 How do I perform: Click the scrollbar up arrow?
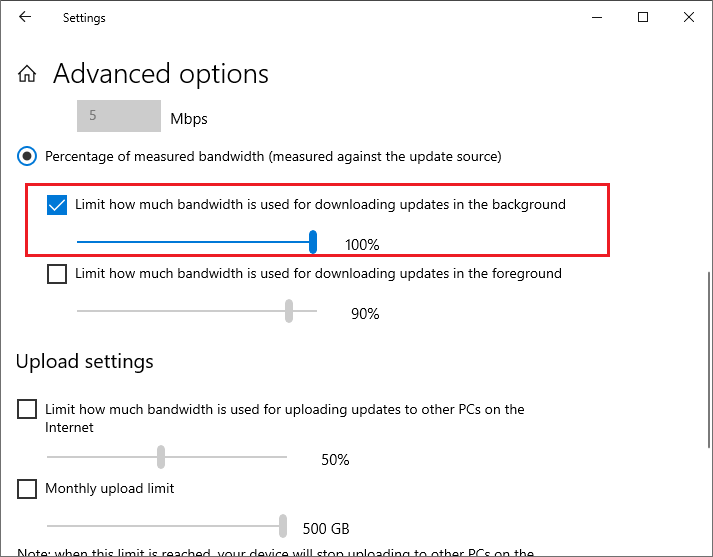708,41
